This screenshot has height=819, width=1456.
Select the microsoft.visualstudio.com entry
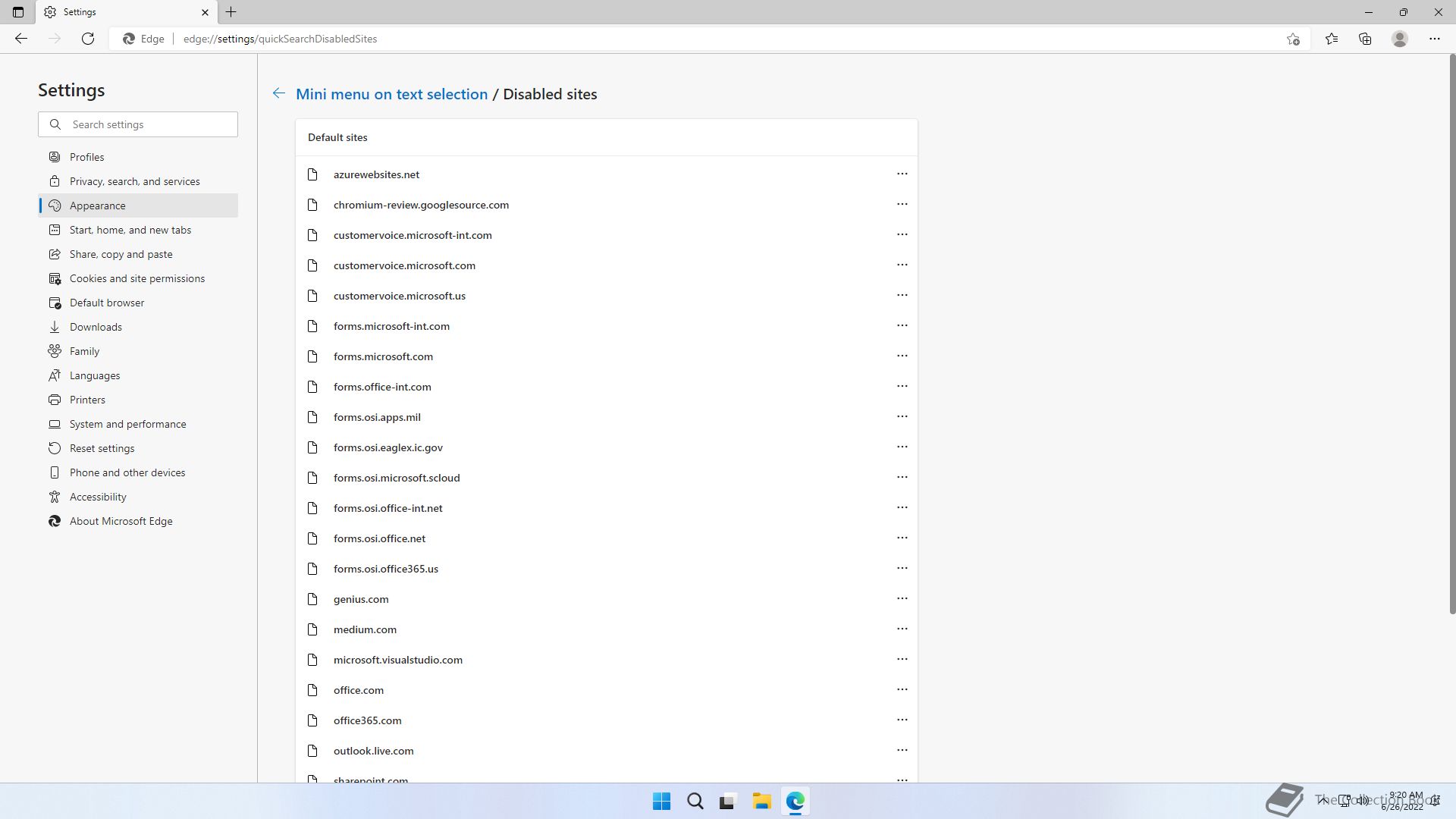[x=607, y=660]
